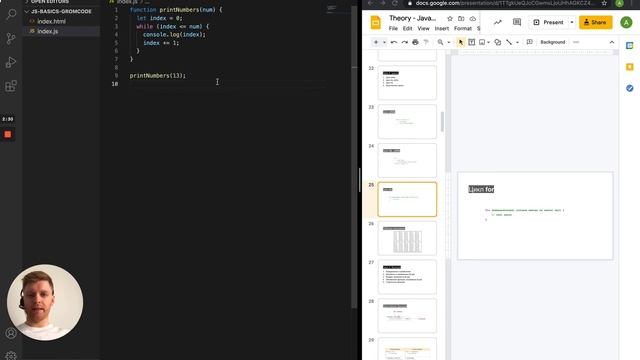Open insert image dropdown arrow
Viewport: 640px width, 360px height.
click(x=489, y=42)
